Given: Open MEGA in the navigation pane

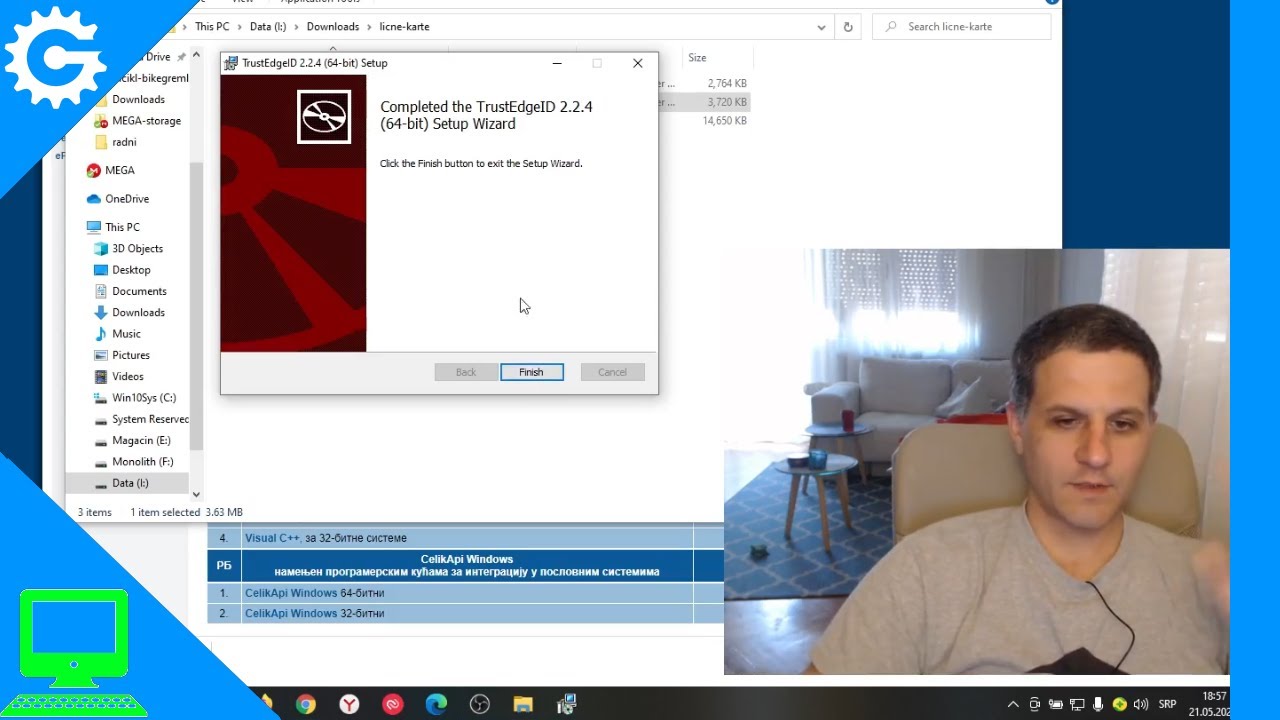Looking at the screenshot, I should pyautogui.click(x=119, y=170).
